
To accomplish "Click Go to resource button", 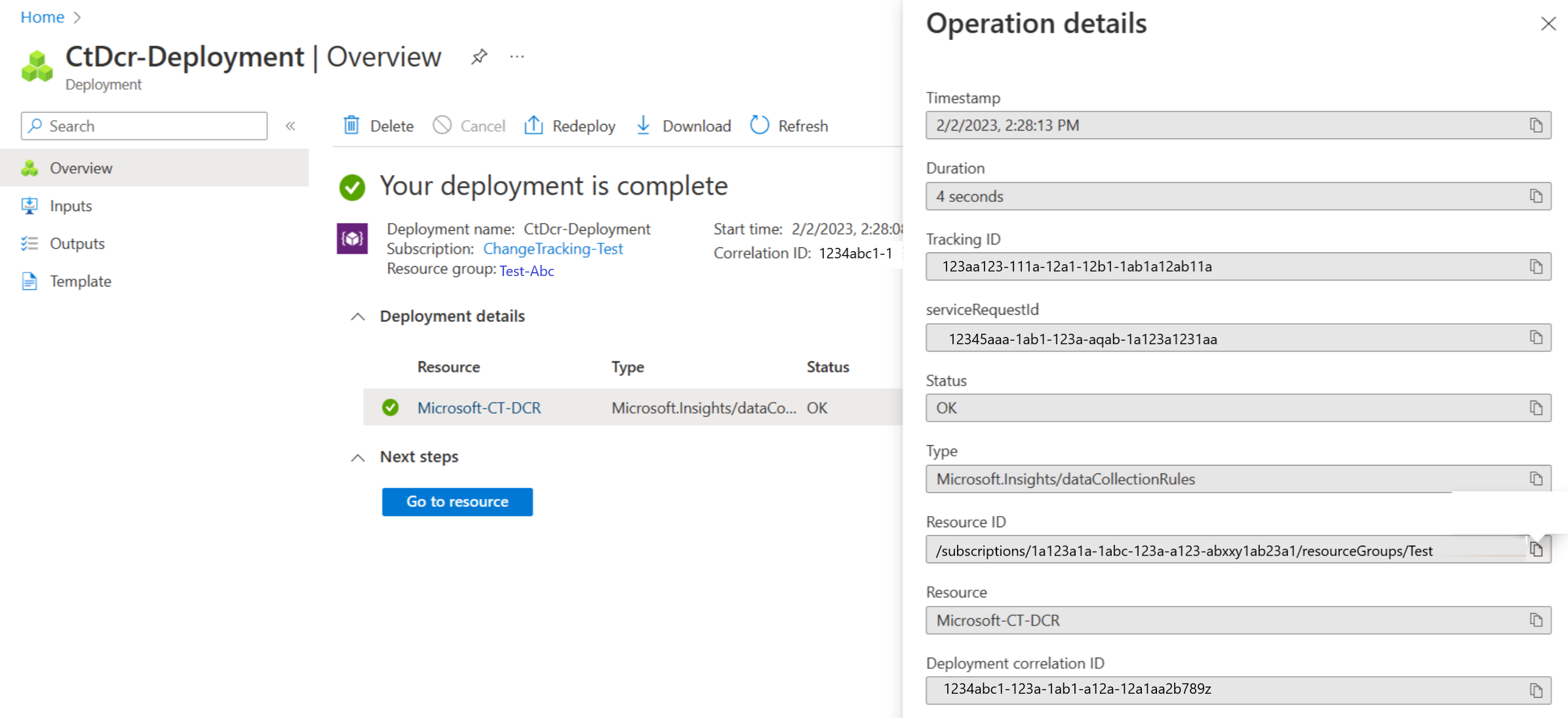I will [458, 501].
